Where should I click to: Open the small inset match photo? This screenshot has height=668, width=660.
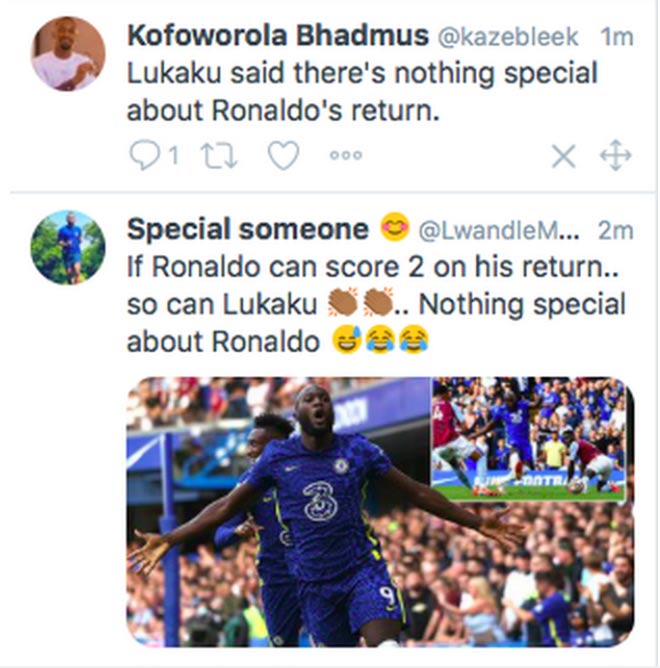point(528,438)
